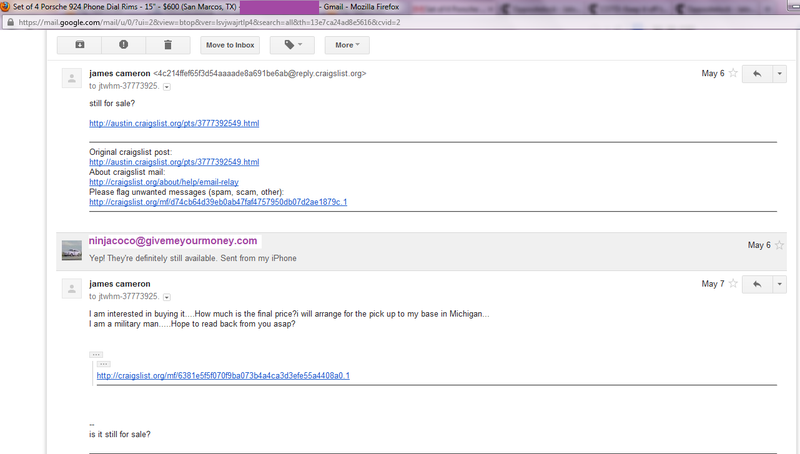Image resolution: width=800 pixels, height=454 pixels.
Task: Open the Labels tag dropdown
Action: (292, 45)
